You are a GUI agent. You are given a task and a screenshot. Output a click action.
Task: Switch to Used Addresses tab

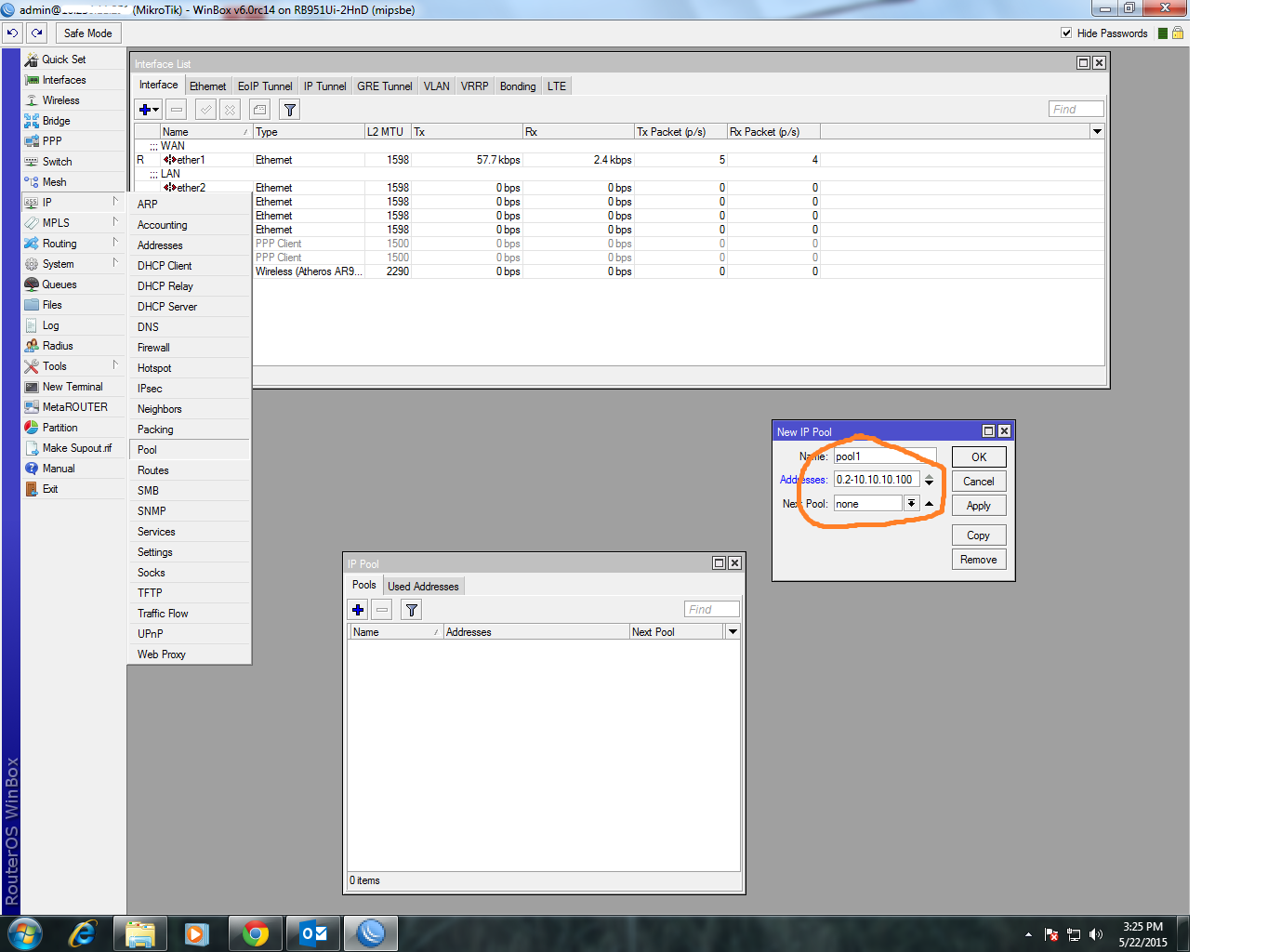[423, 587]
